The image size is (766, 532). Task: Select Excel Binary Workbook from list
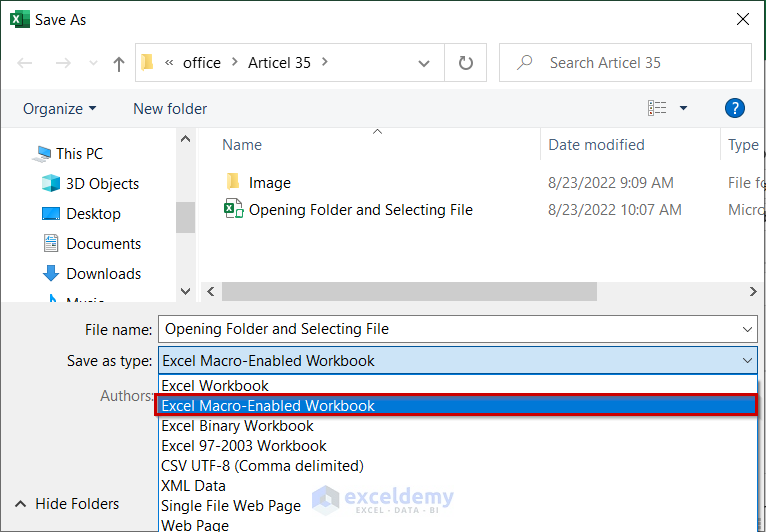tap(237, 426)
